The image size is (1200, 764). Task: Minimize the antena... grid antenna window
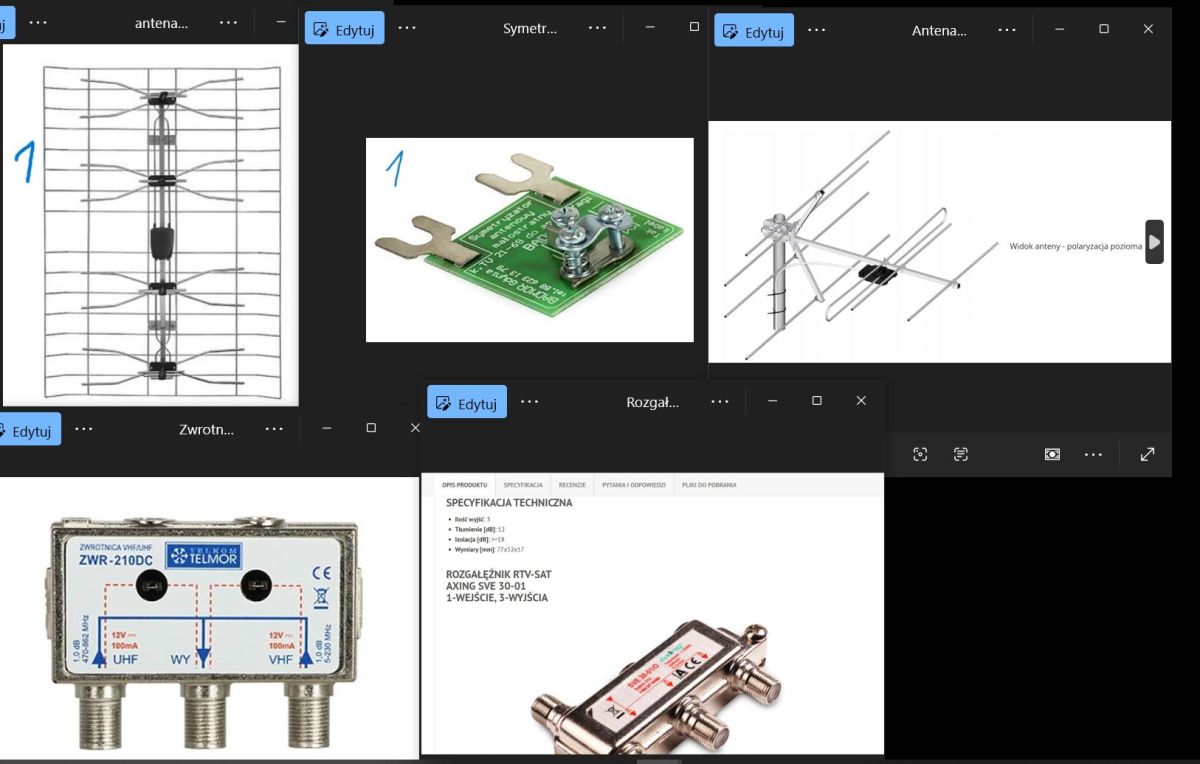[x=280, y=22]
